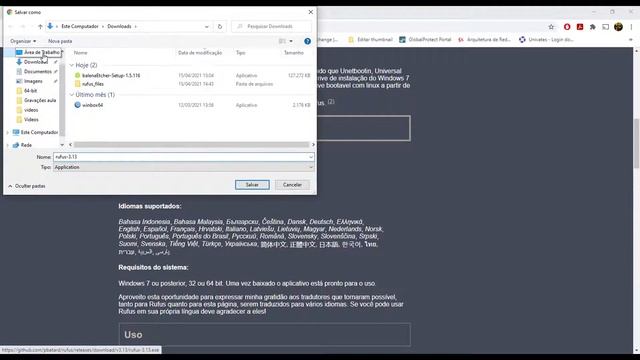Select the winbox64 file name

(92, 105)
